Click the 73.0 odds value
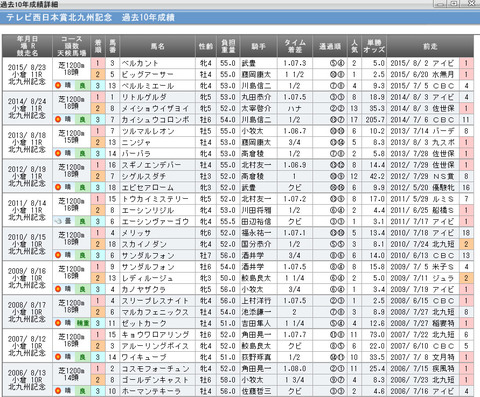The height and width of the screenshot is (397, 480). (x=377, y=335)
